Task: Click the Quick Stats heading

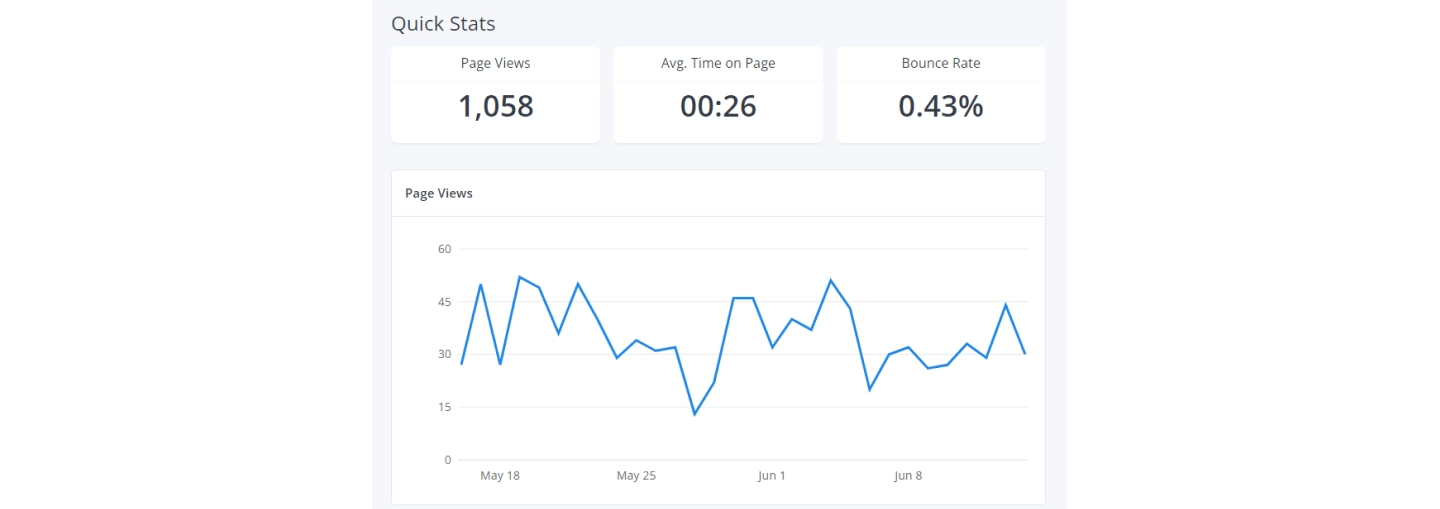Action: click(x=442, y=24)
